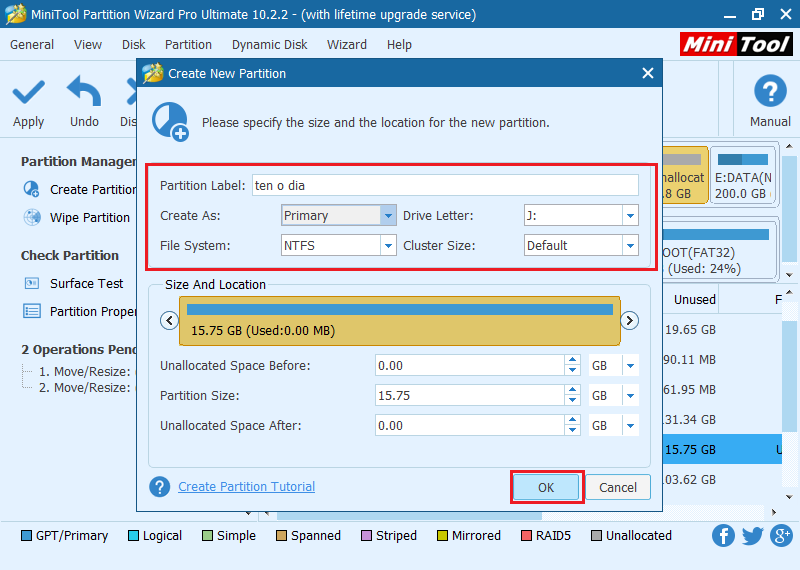Click the Apply checkmark icon
This screenshot has width=800, height=570.
[x=29, y=92]
